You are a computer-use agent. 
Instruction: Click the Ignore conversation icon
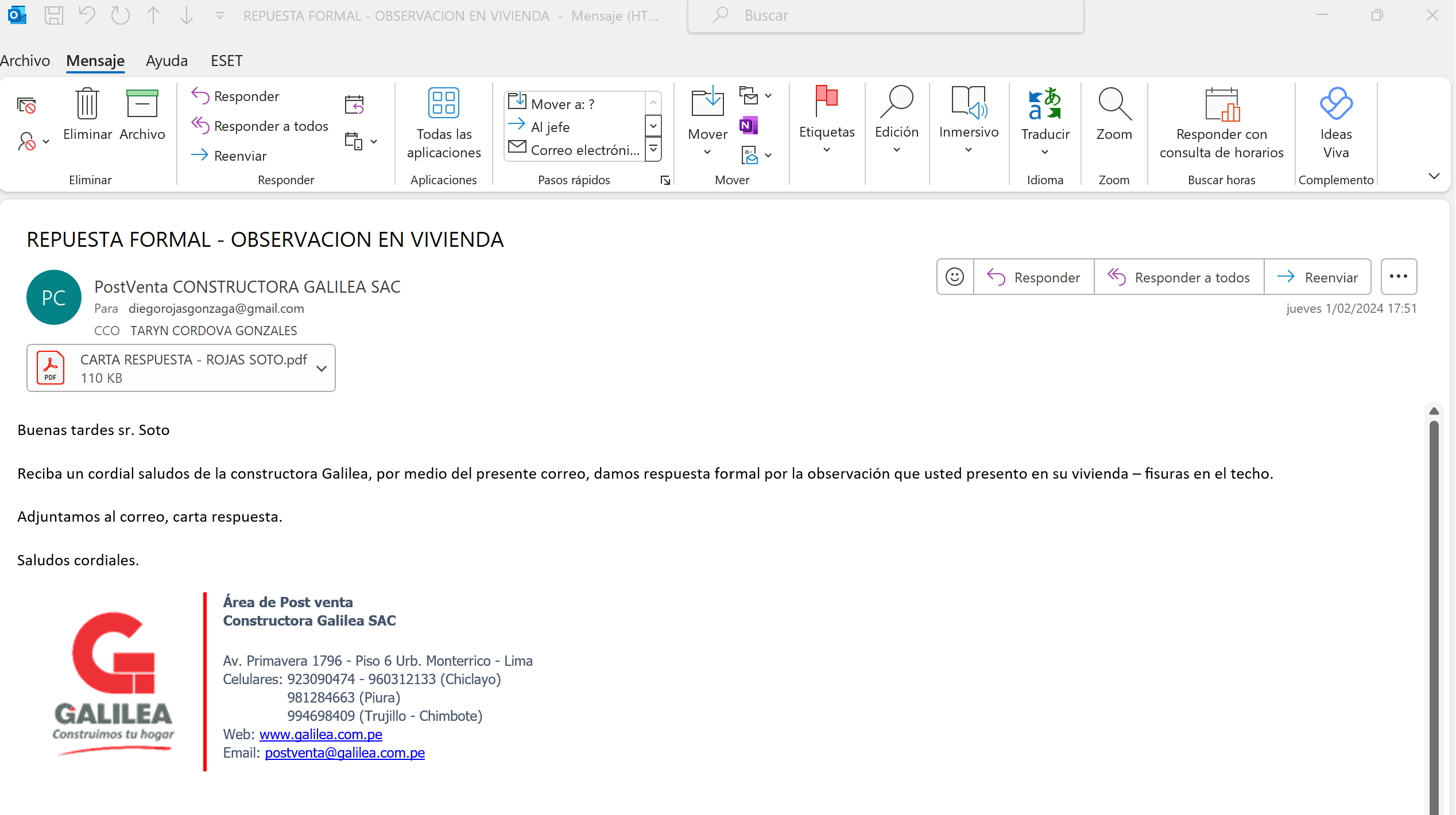pyautogui.click(x=26, y=106)
